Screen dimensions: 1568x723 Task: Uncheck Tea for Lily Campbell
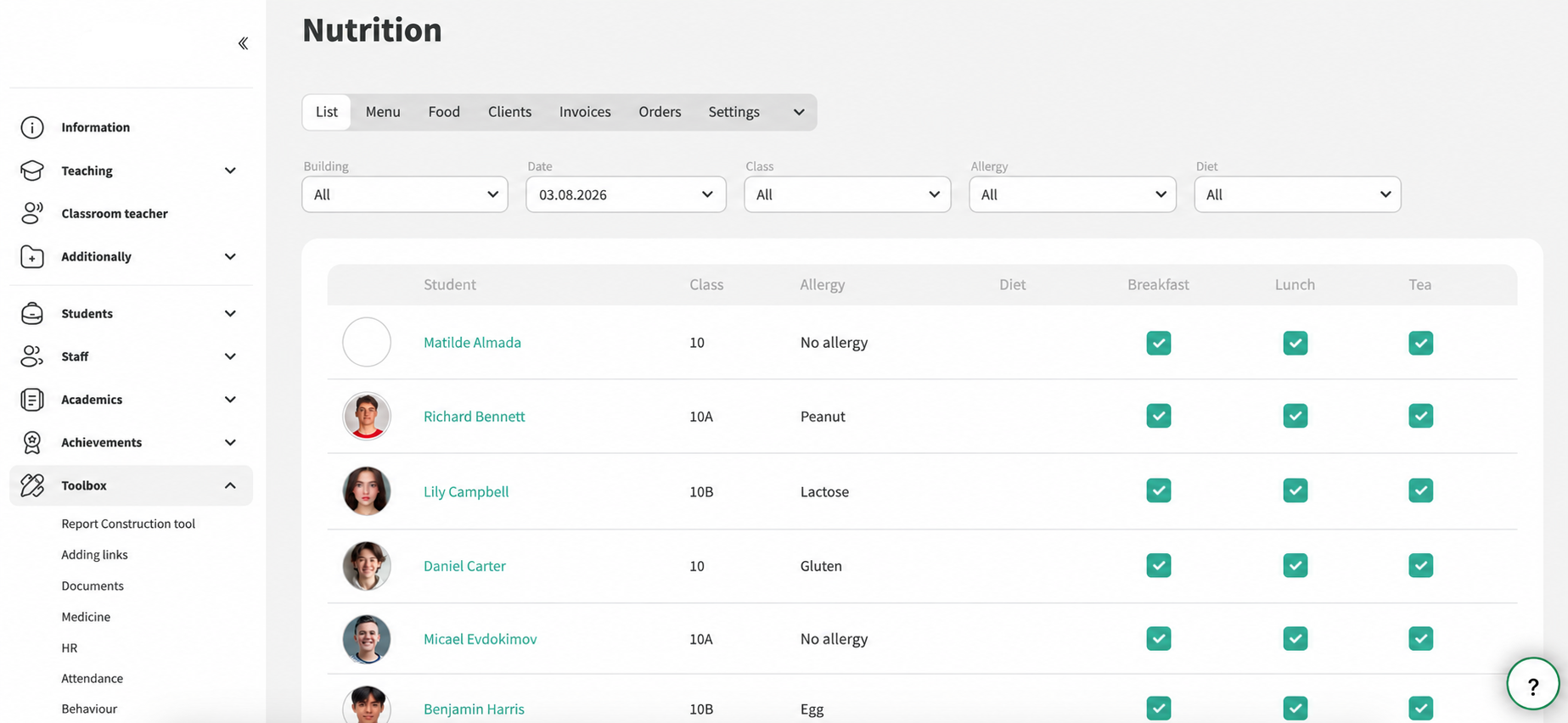[x=1420, y=490]
